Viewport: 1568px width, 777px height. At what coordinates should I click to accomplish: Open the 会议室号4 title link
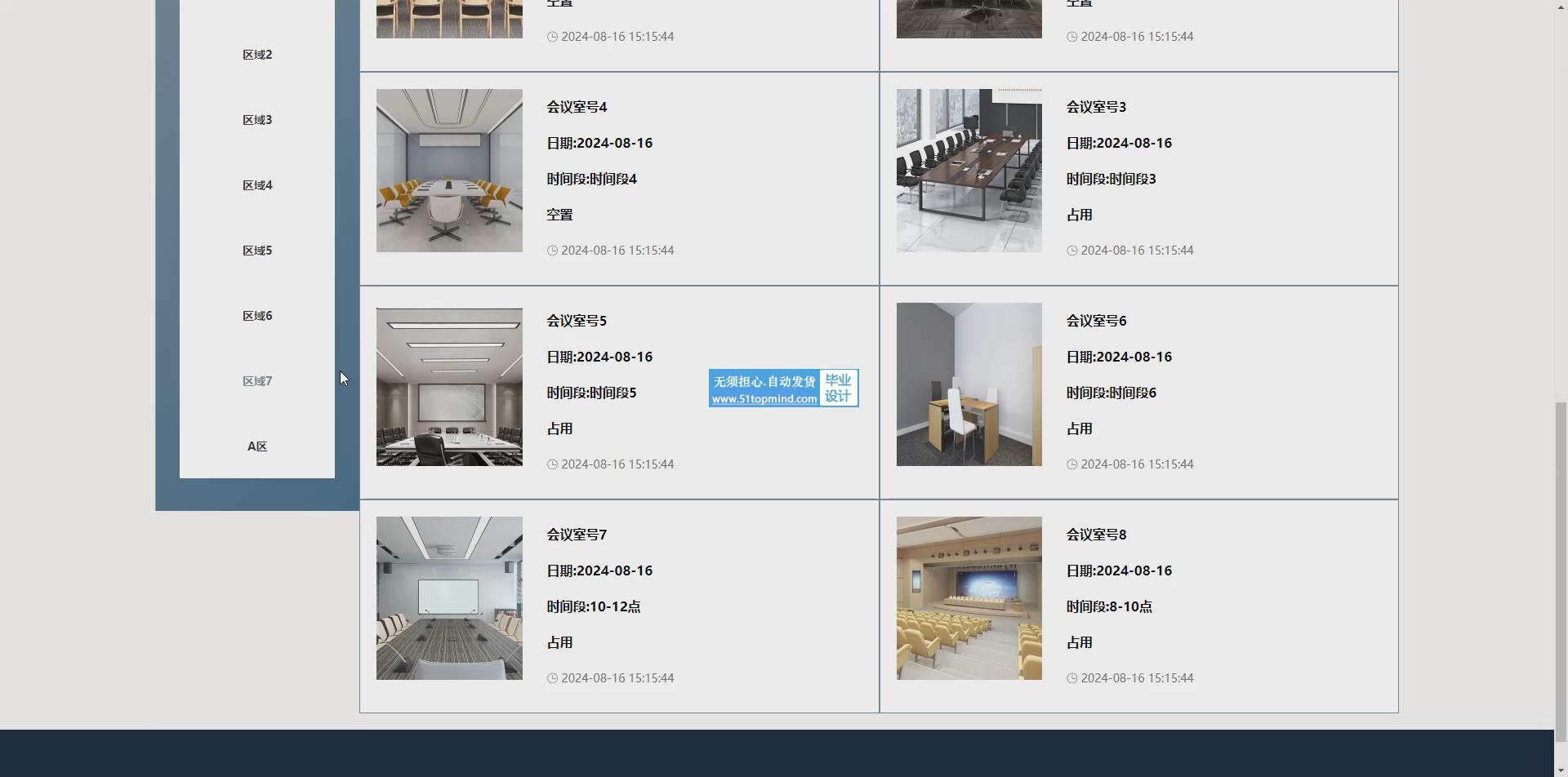coord(577,107)
